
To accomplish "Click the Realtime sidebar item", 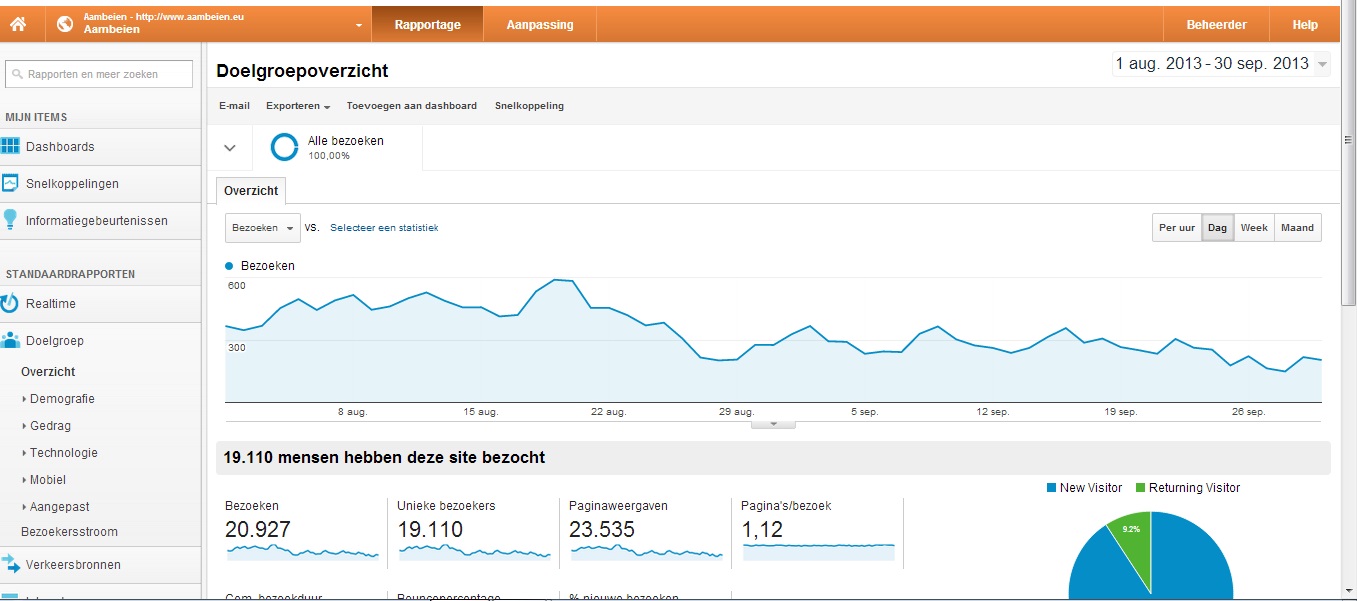I will pyautogui.click(x=100, y=303).
